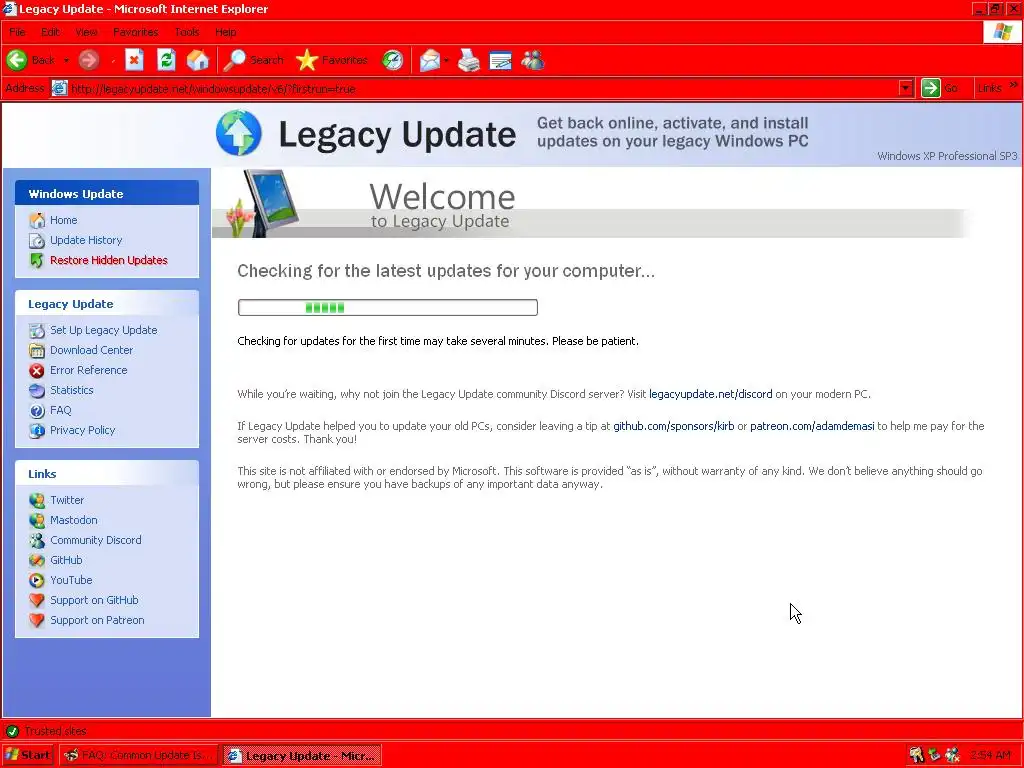This screenshot has height=768, width=1024.
Task: Click the Legacy Update taskbar button
Action: (x=302, y=756)
